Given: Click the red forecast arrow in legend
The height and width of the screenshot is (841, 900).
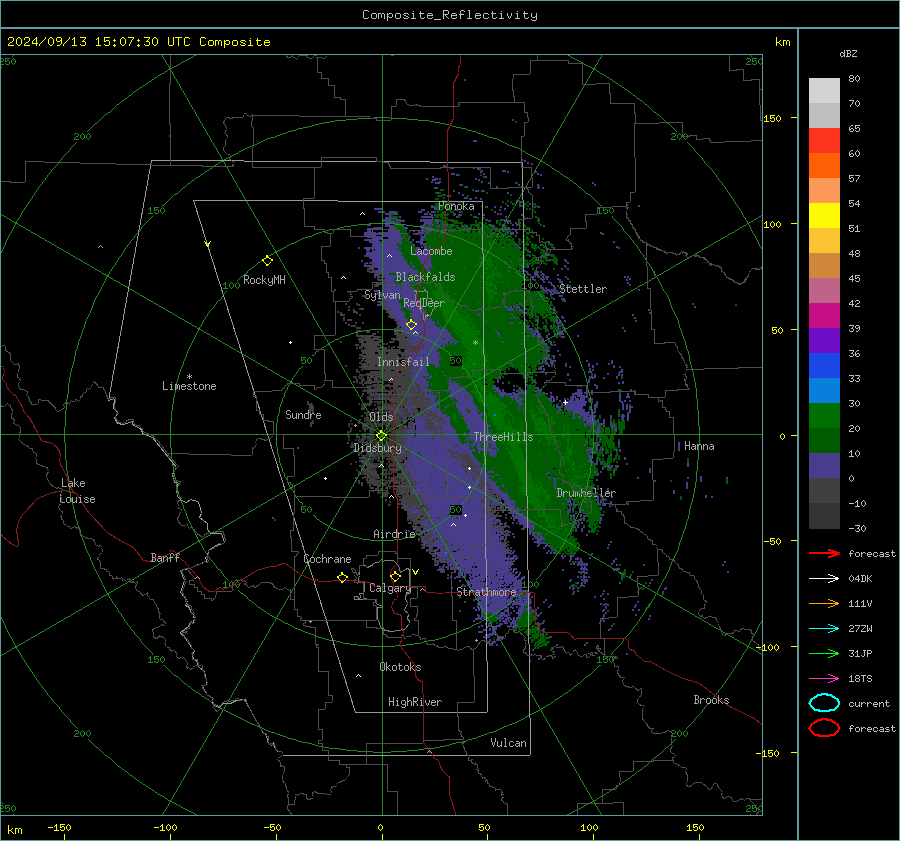Looking at the screenshot, I should 824,553.
